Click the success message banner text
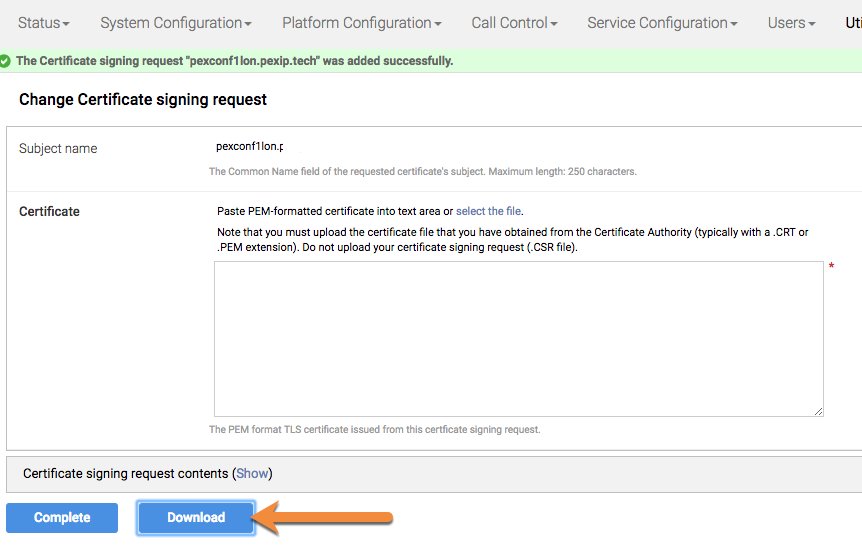 coord(234,61)
